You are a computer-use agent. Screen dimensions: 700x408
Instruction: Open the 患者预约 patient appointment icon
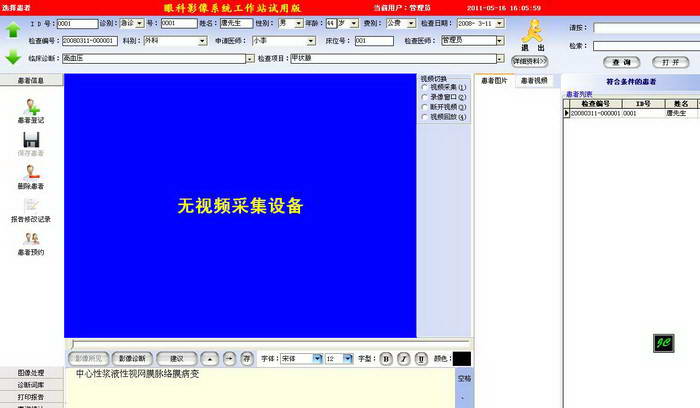31,238
